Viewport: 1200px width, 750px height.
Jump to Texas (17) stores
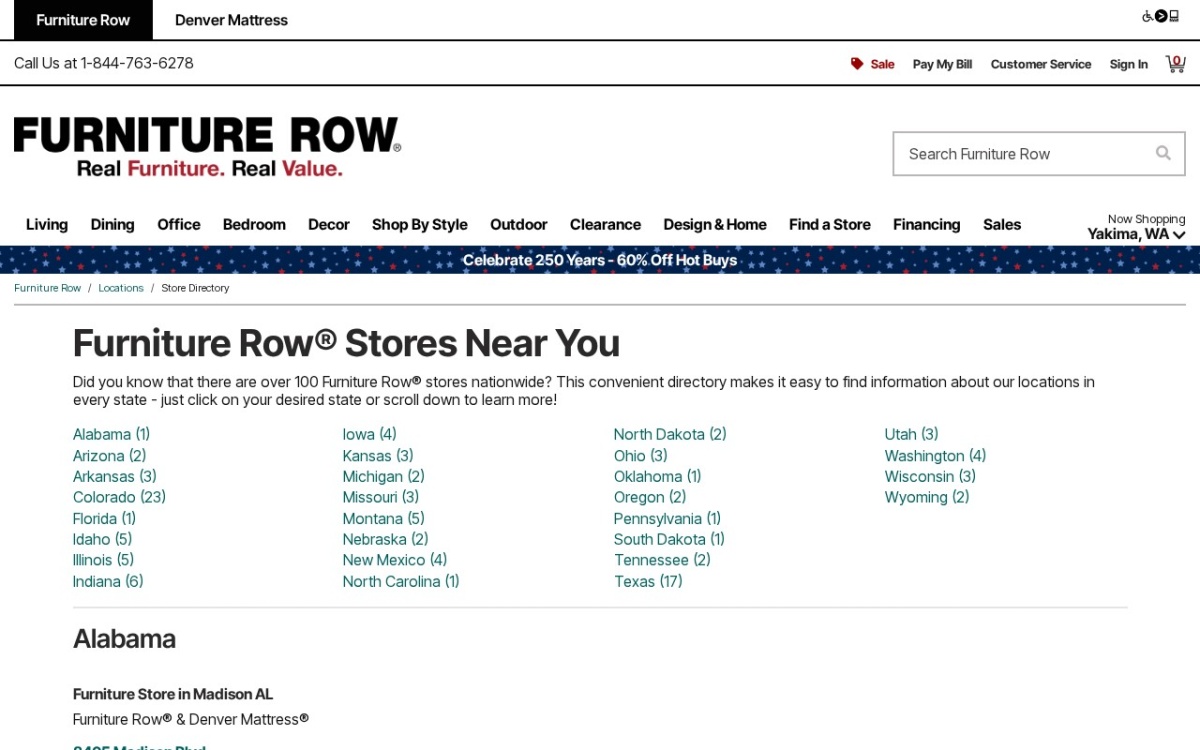tap(648, 581)
